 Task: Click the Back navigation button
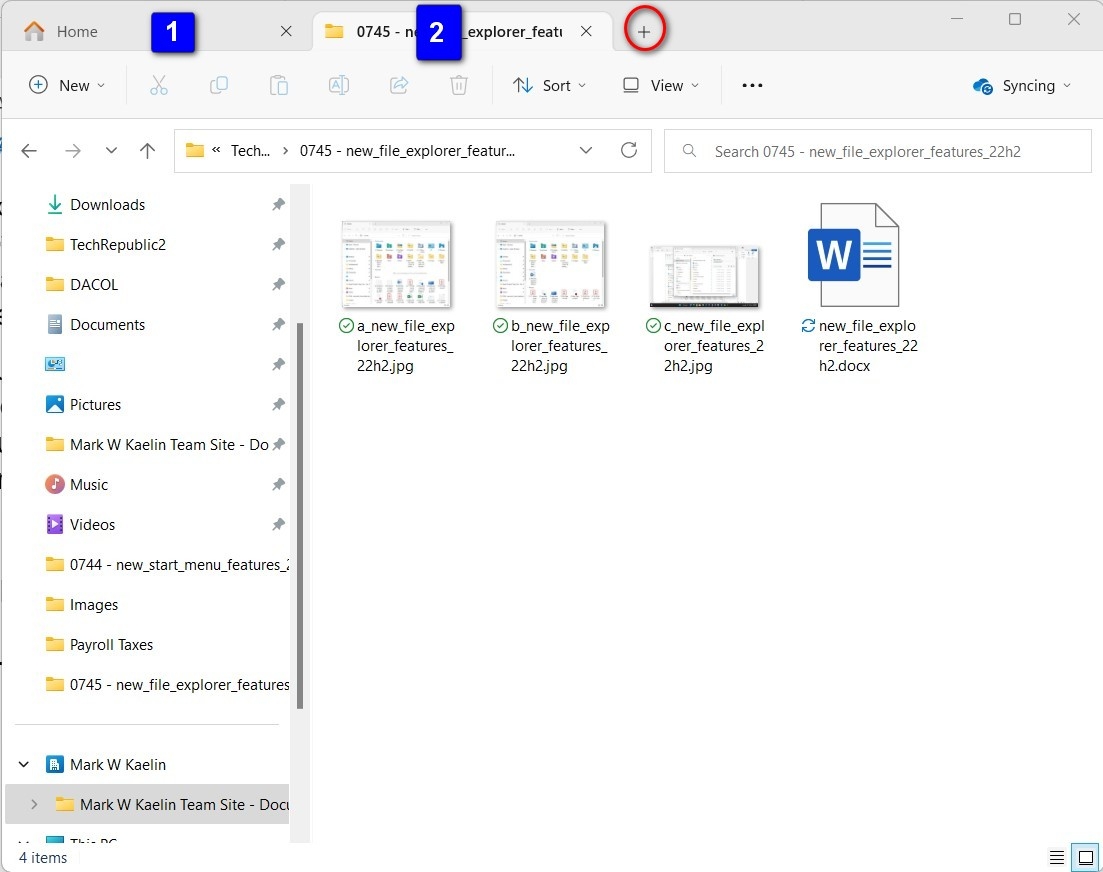pos(29,150)
